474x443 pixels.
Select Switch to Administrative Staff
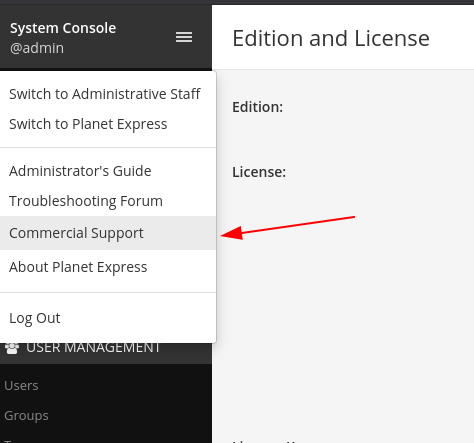[x=105, y=94]
